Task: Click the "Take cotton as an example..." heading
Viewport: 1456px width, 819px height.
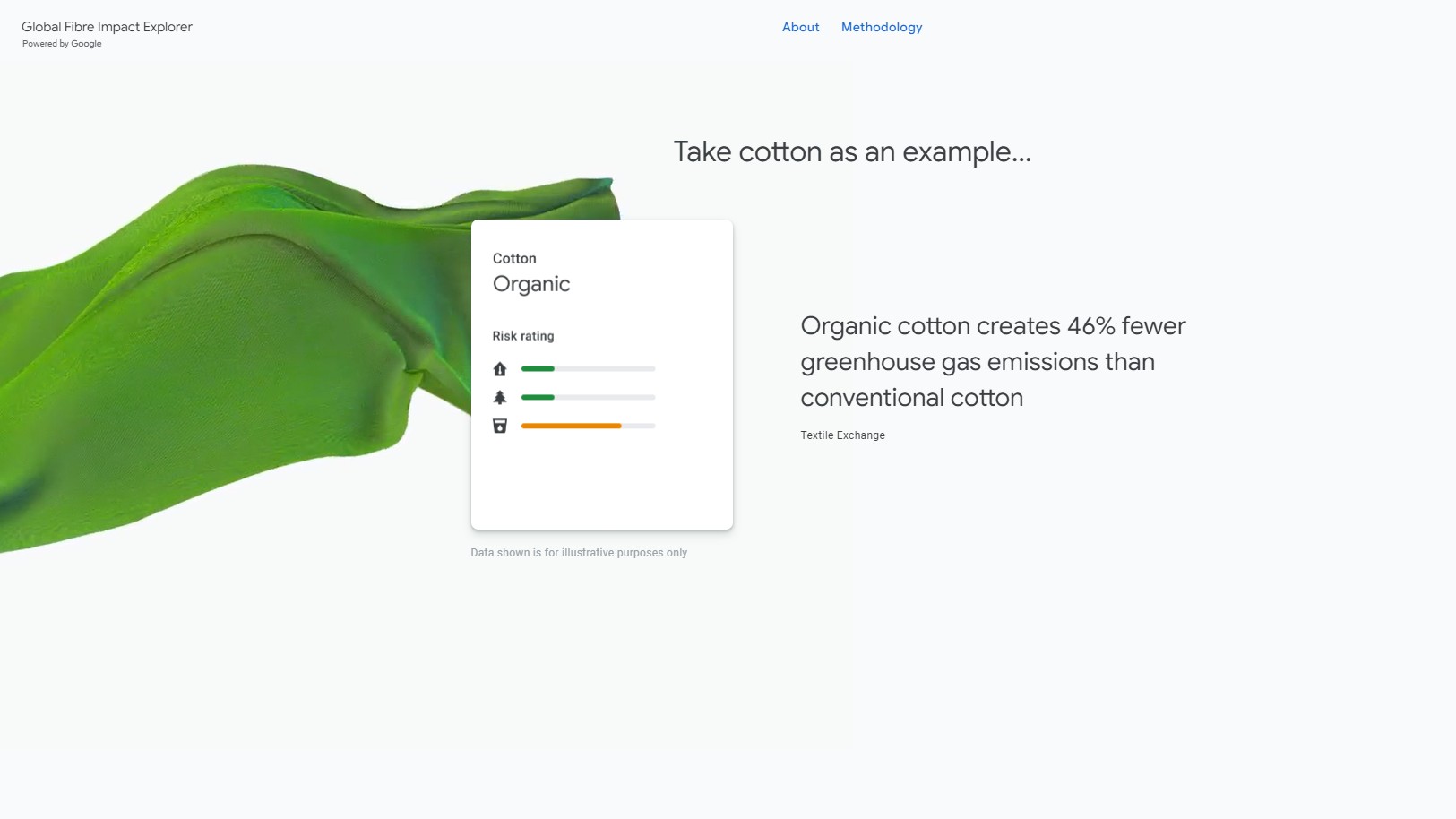Action: [852, 152]
